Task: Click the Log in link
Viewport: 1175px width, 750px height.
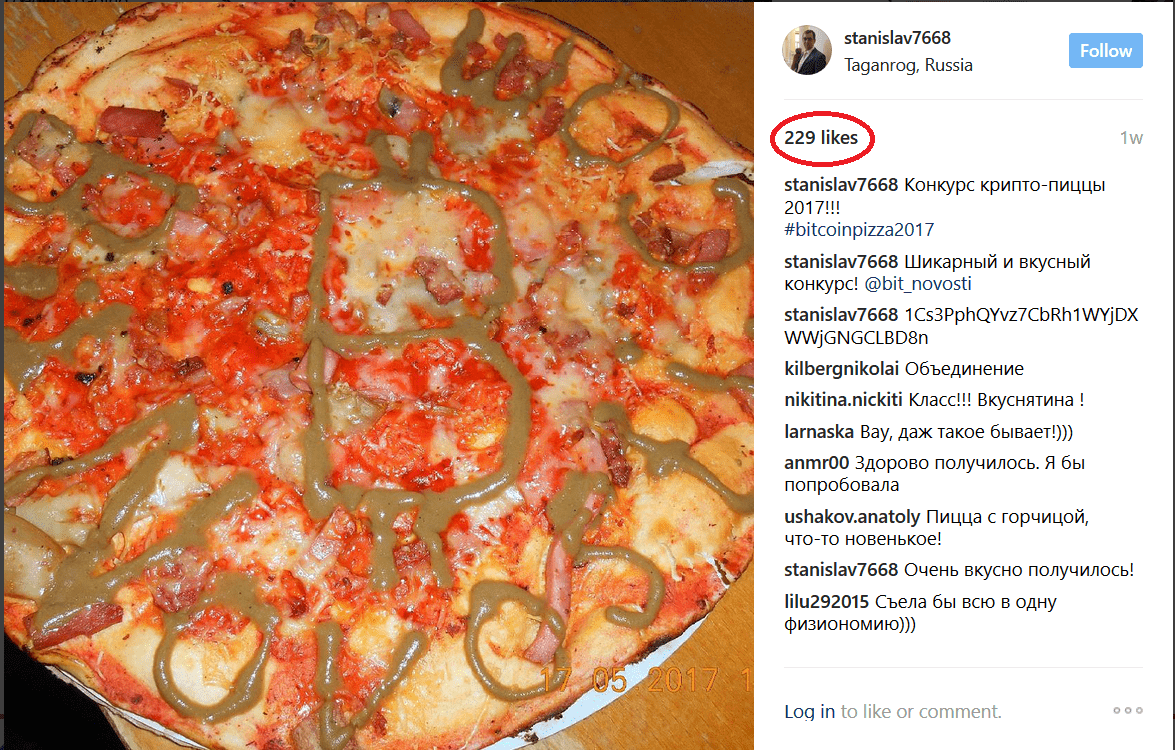Action: (x=809, y=711)
